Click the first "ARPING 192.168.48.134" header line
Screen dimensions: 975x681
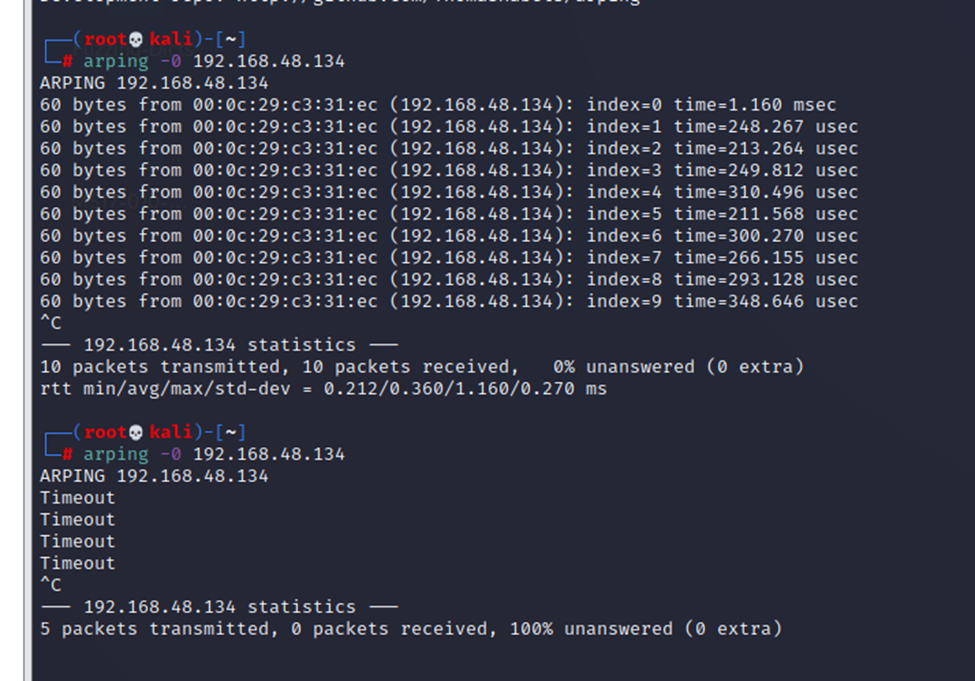tap(154, 83)
